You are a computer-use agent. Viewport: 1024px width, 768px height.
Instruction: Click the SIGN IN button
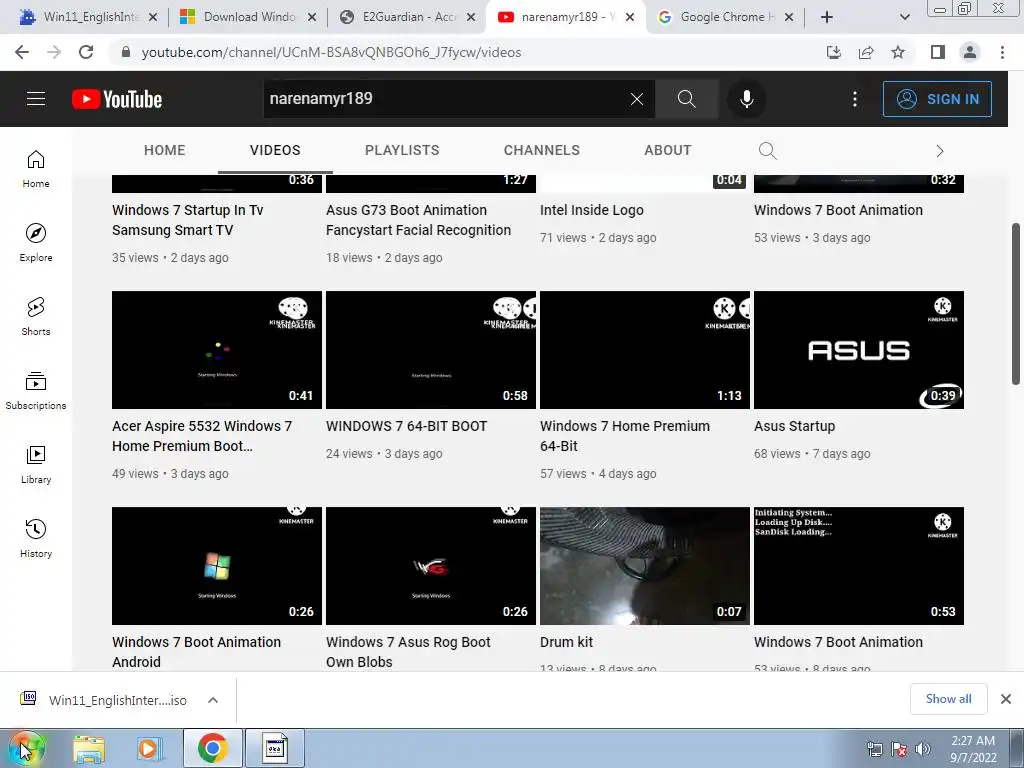click(x=937, y=99)
